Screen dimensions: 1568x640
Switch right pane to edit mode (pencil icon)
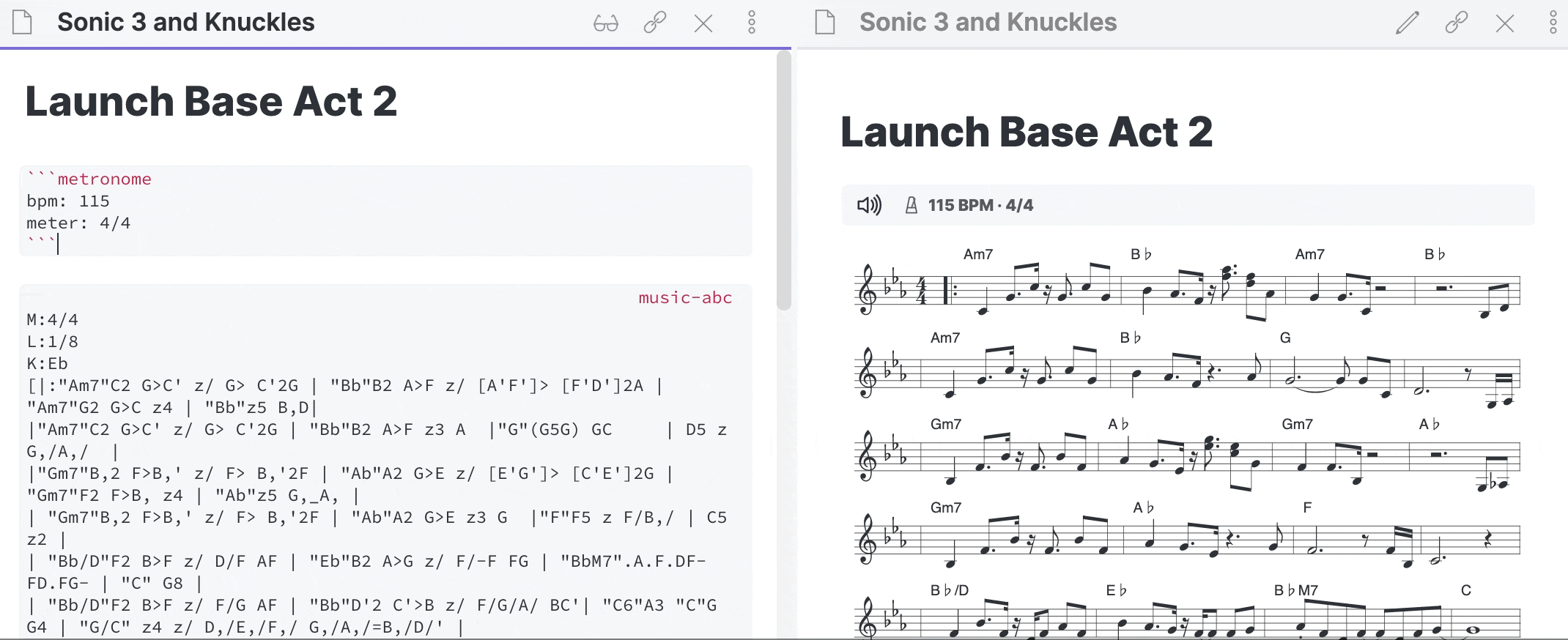[x=1407, y=23]
